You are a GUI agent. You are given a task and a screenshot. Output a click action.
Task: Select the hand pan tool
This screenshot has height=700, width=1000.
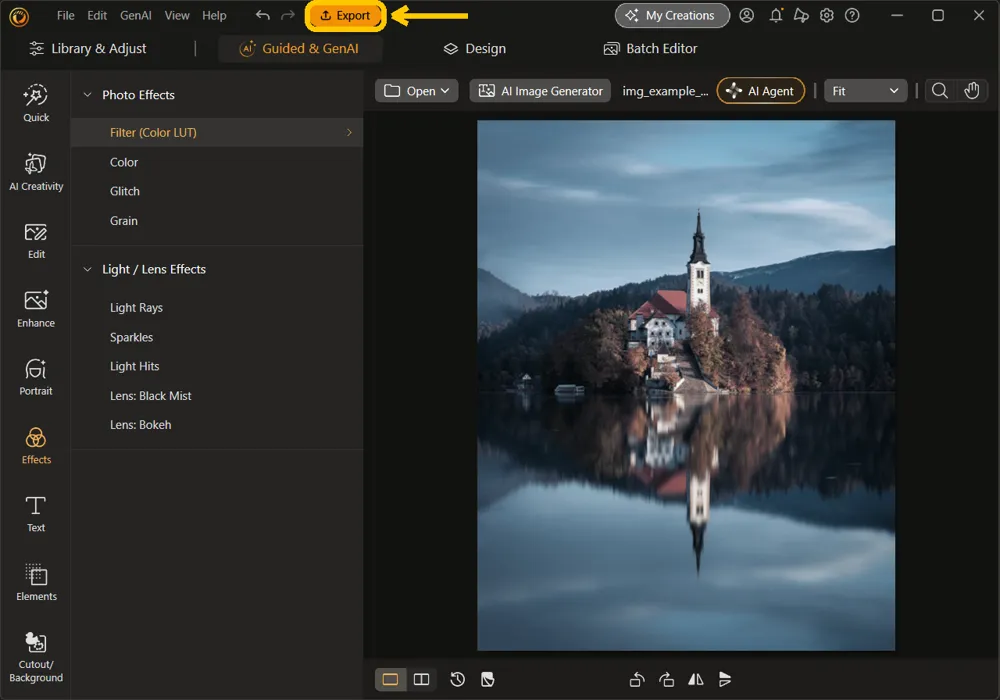(x=971, y=91)
